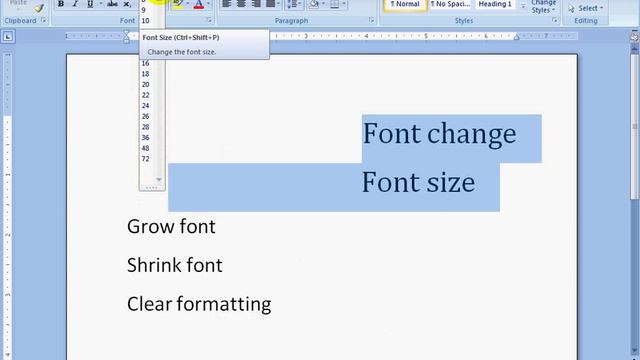Toggle Subscript formatting
Viewport: 640px width, 360px height.
[x=127, y=4]
